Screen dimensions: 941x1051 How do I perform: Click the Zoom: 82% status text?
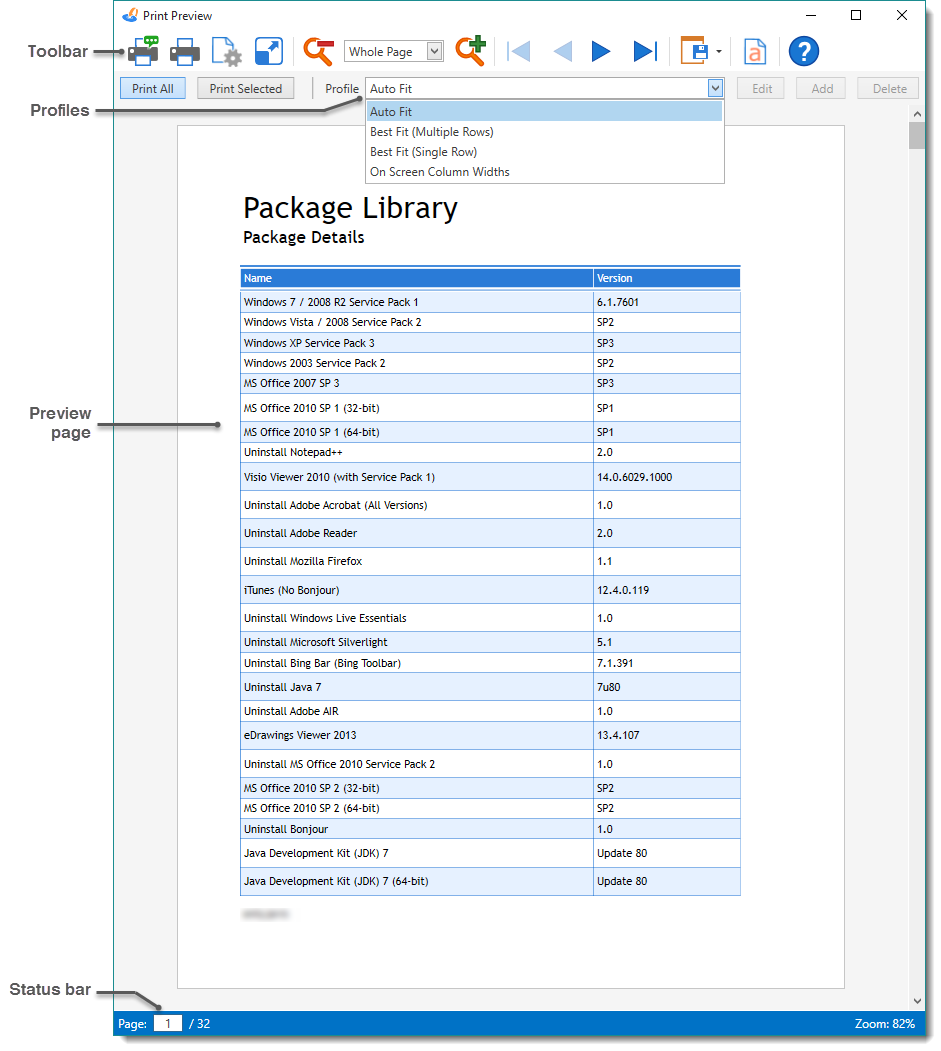click(884, 1024)
